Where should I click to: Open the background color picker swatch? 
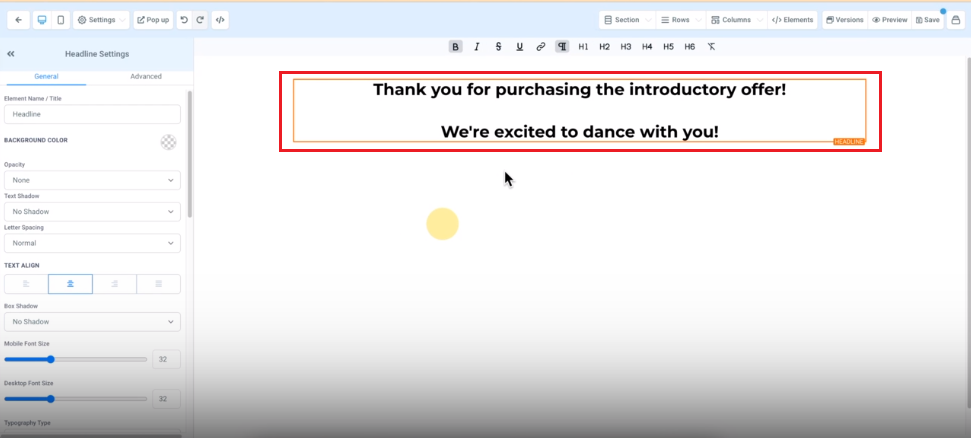(168, 142)
